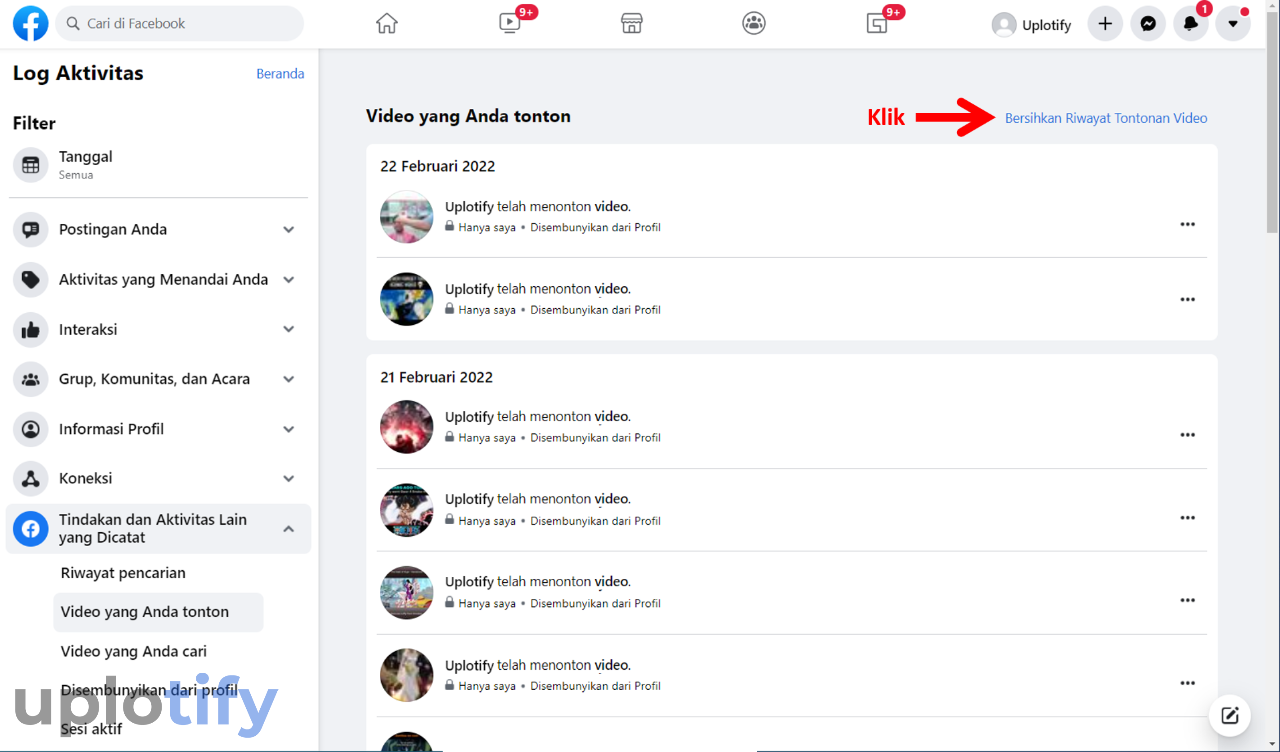This screenshot has height=752, width=1280.
Task: Open the account dropdown arrow menu
Action: tap(1233, 24)
